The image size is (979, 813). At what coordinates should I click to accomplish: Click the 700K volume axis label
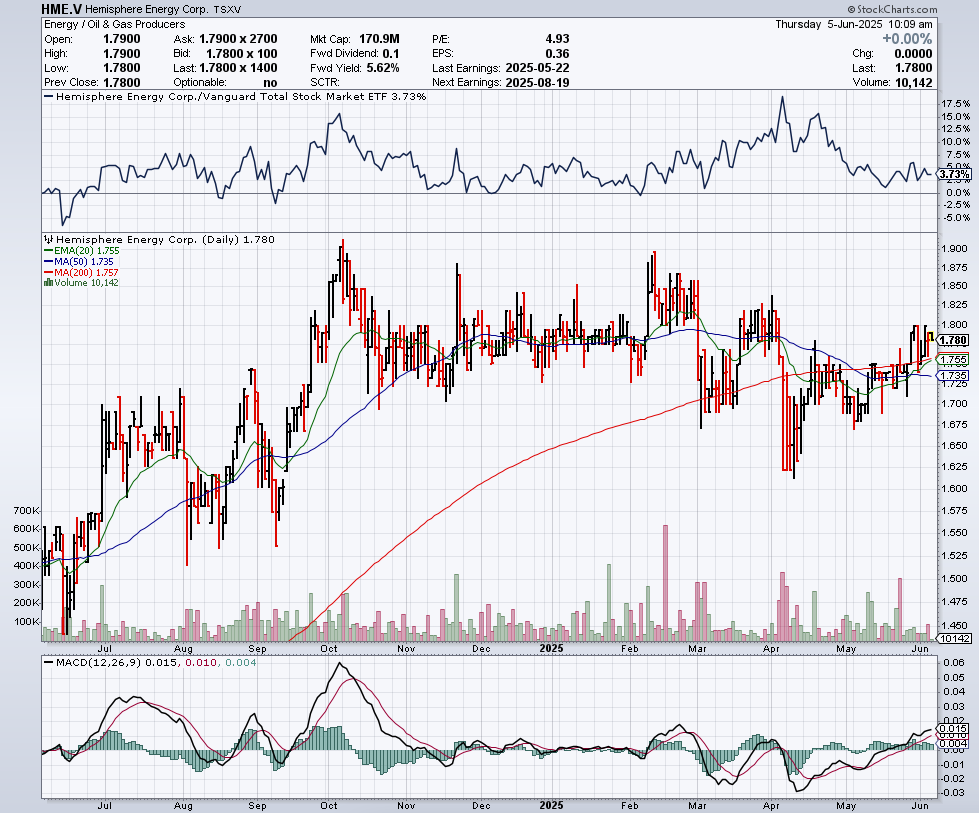tap(26, 511)
